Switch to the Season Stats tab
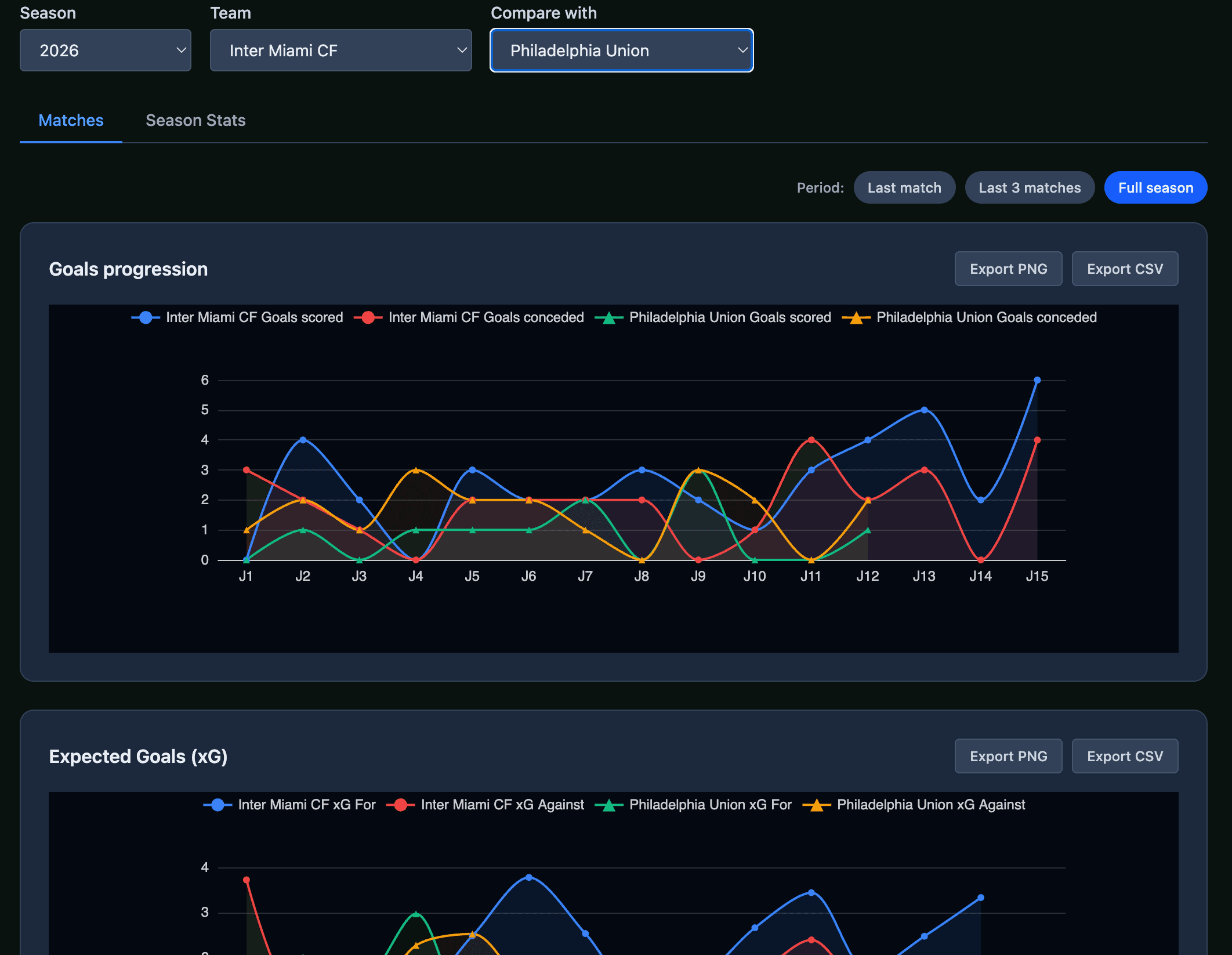This screenshot has height=955, width=1232. click(195, 120)
